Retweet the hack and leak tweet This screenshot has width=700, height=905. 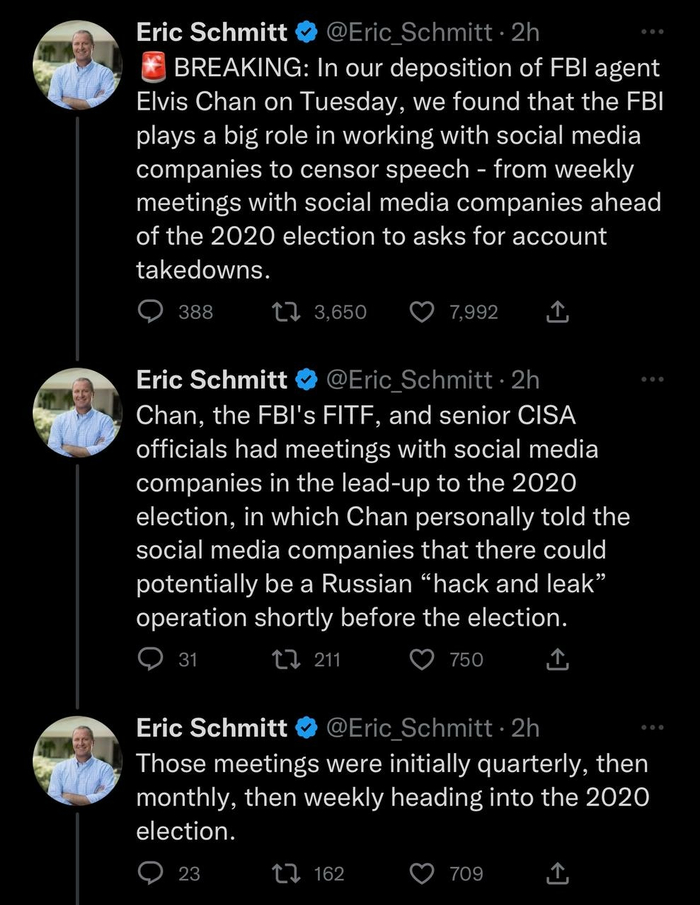coord(285,659)
